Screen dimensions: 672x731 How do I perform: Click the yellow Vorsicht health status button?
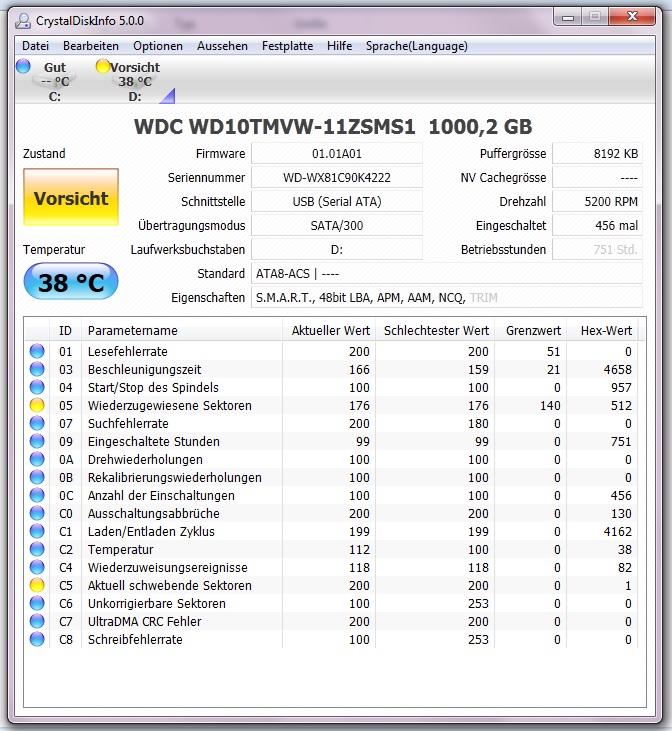71,197
